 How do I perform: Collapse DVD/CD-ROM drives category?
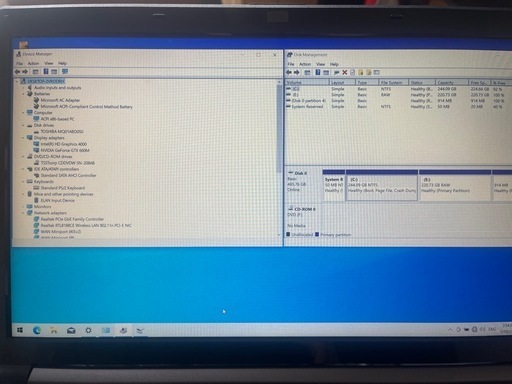[24, 156]
